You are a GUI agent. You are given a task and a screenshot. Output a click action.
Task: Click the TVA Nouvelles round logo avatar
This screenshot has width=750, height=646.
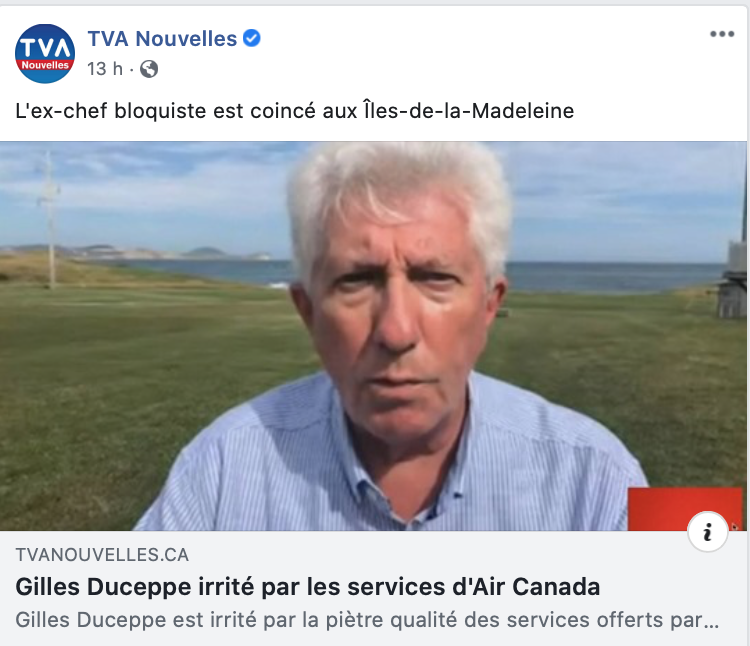45,54
